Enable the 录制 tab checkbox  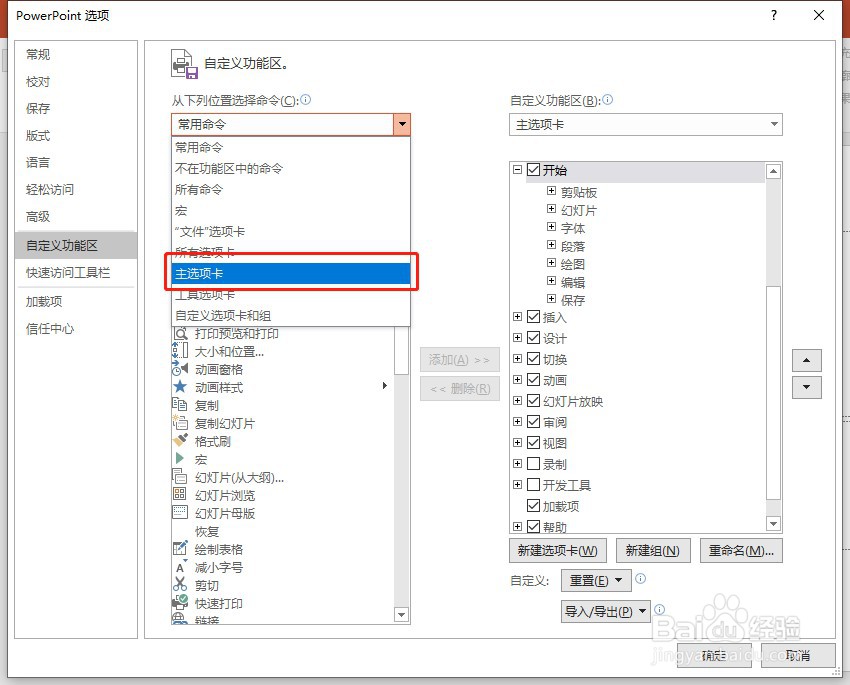[x=533, y=463]
